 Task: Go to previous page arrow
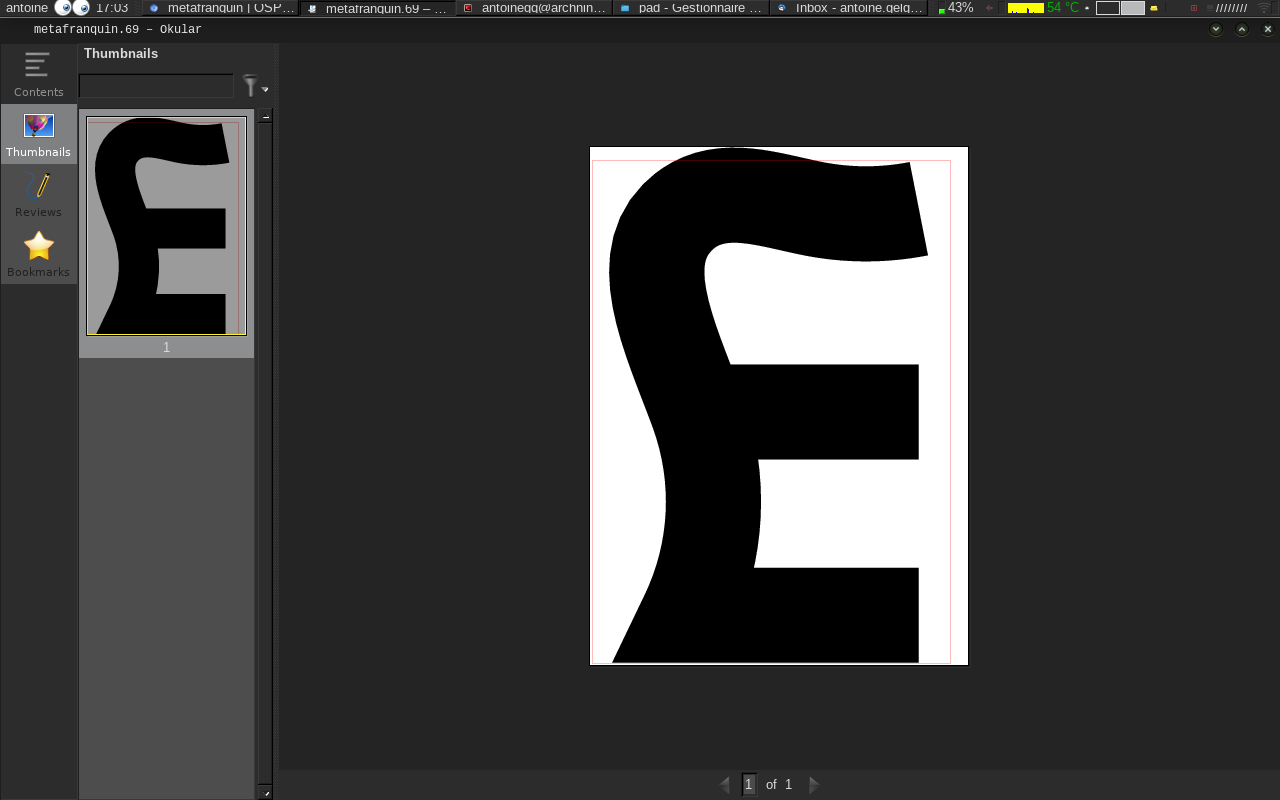tap(724, 785)
